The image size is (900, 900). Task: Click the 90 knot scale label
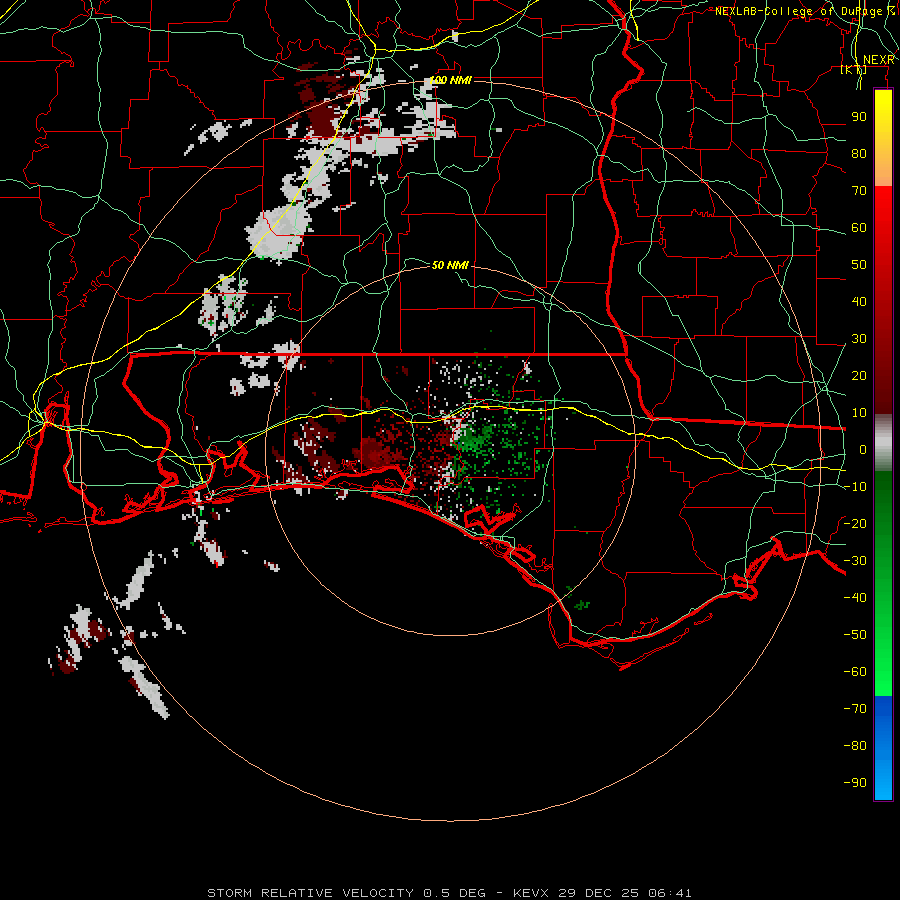tap(859, 117)
